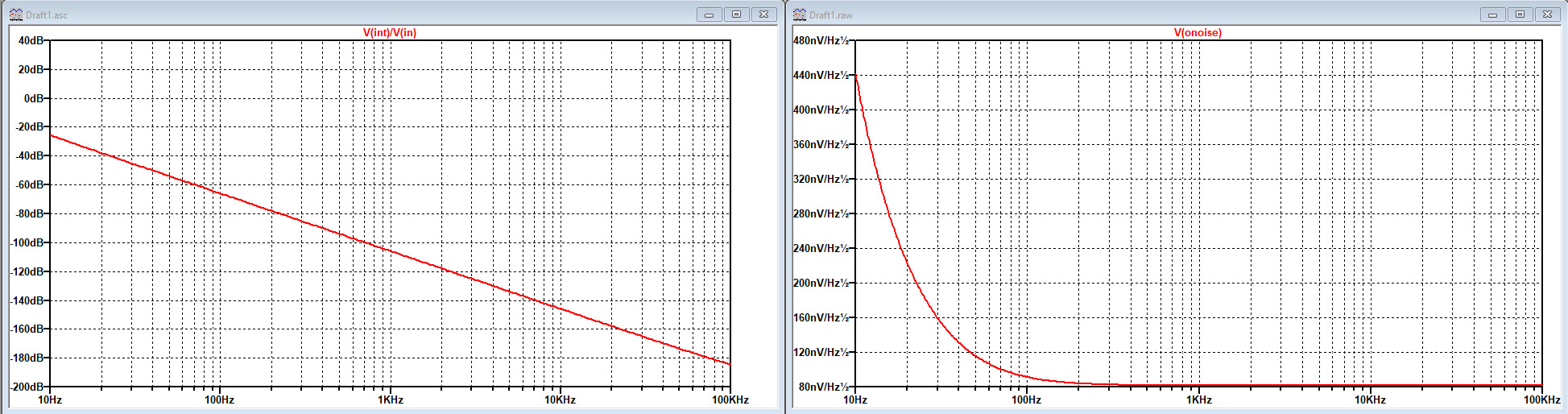The width and height of the screenshot is (1568, 414).
Task: Click the Draft1.asc window title
Action: (47, 15)
